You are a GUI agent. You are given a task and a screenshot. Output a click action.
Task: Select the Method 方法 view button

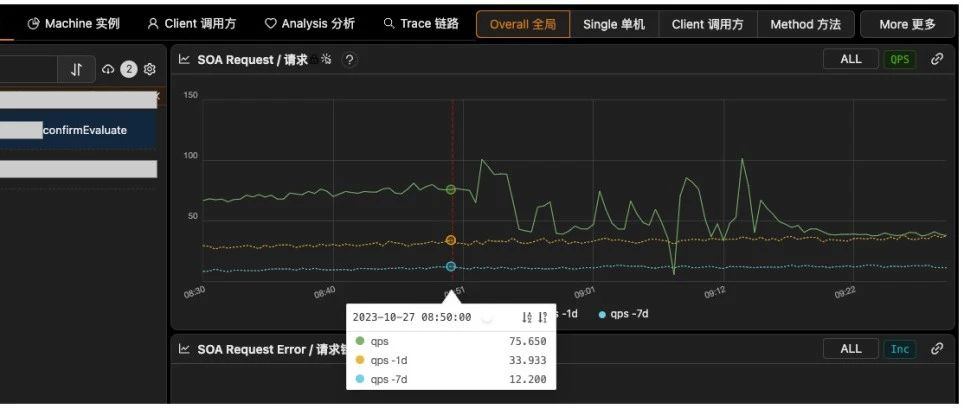805,24
